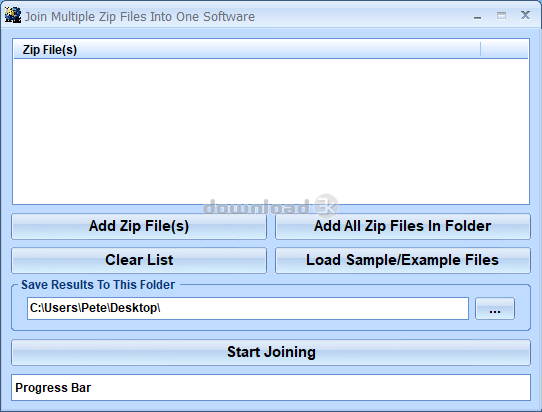Click the blank column header beside Zip File(s)
The height and width of the screenshot is (412, 542).
click(x=504, y=49)
